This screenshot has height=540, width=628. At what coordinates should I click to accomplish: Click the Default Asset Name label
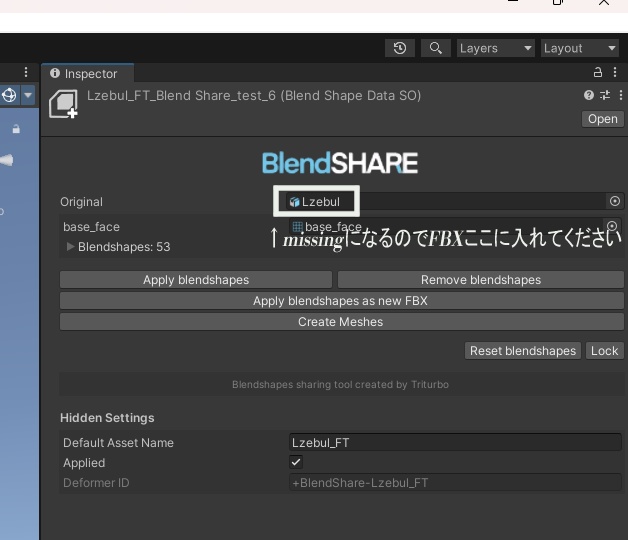pyautogui.click(x=118, y=443)
